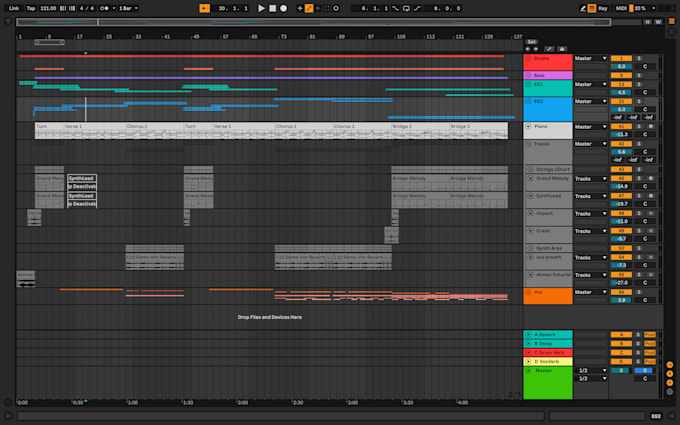This screenshot has height=425, width=680.
Task: Arm the Piano track for recording
Action: pos(651,127)
